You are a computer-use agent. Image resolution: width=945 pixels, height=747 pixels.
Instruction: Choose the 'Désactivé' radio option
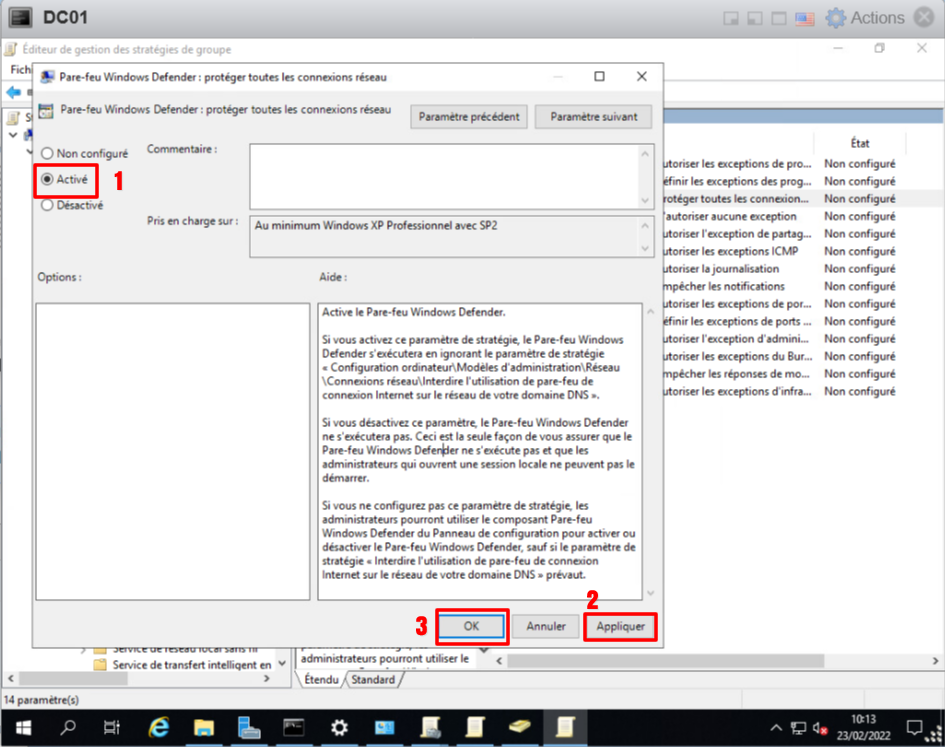click(x=47, y=206)
